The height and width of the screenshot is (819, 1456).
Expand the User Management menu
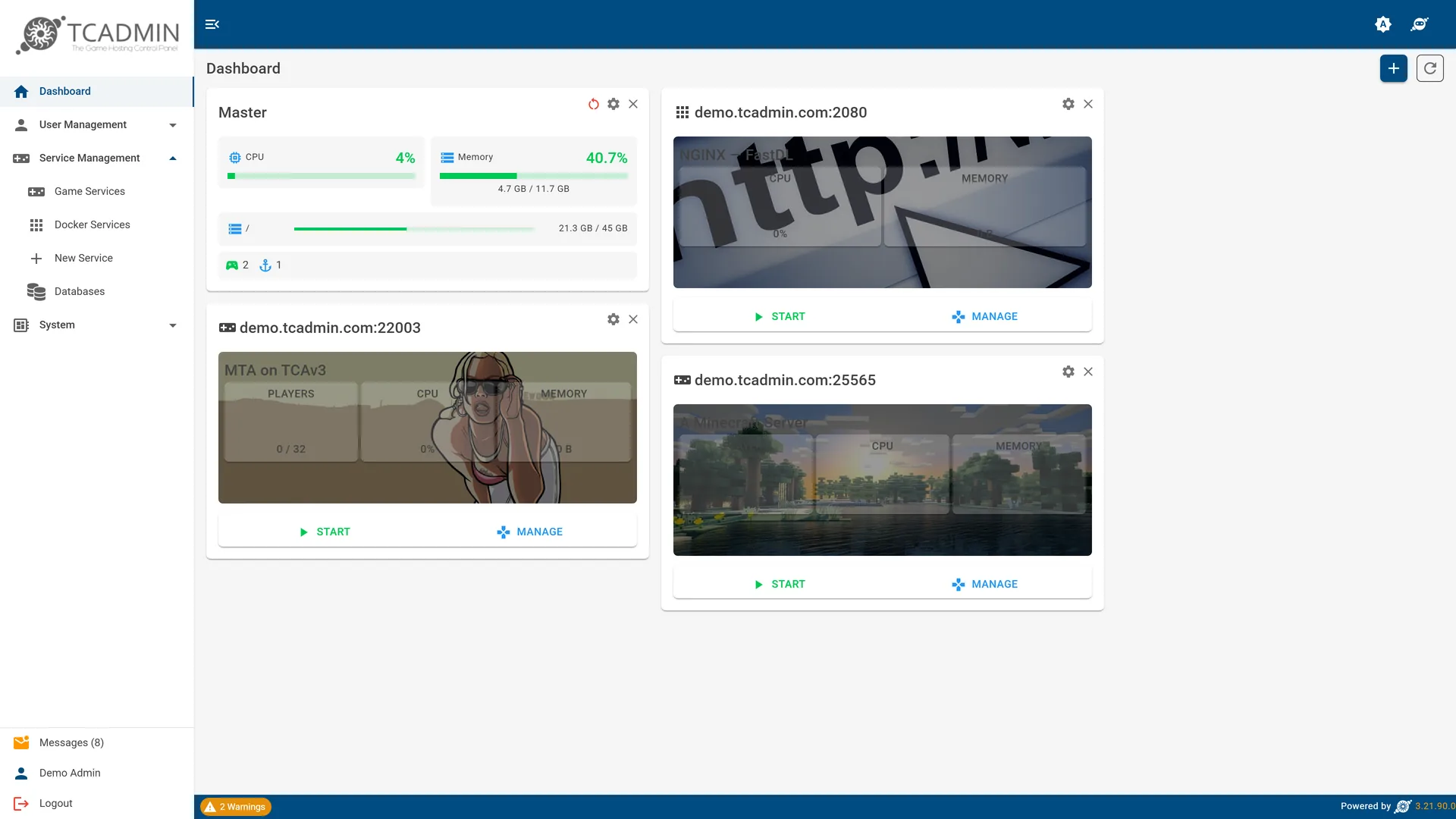pos(97,124)
